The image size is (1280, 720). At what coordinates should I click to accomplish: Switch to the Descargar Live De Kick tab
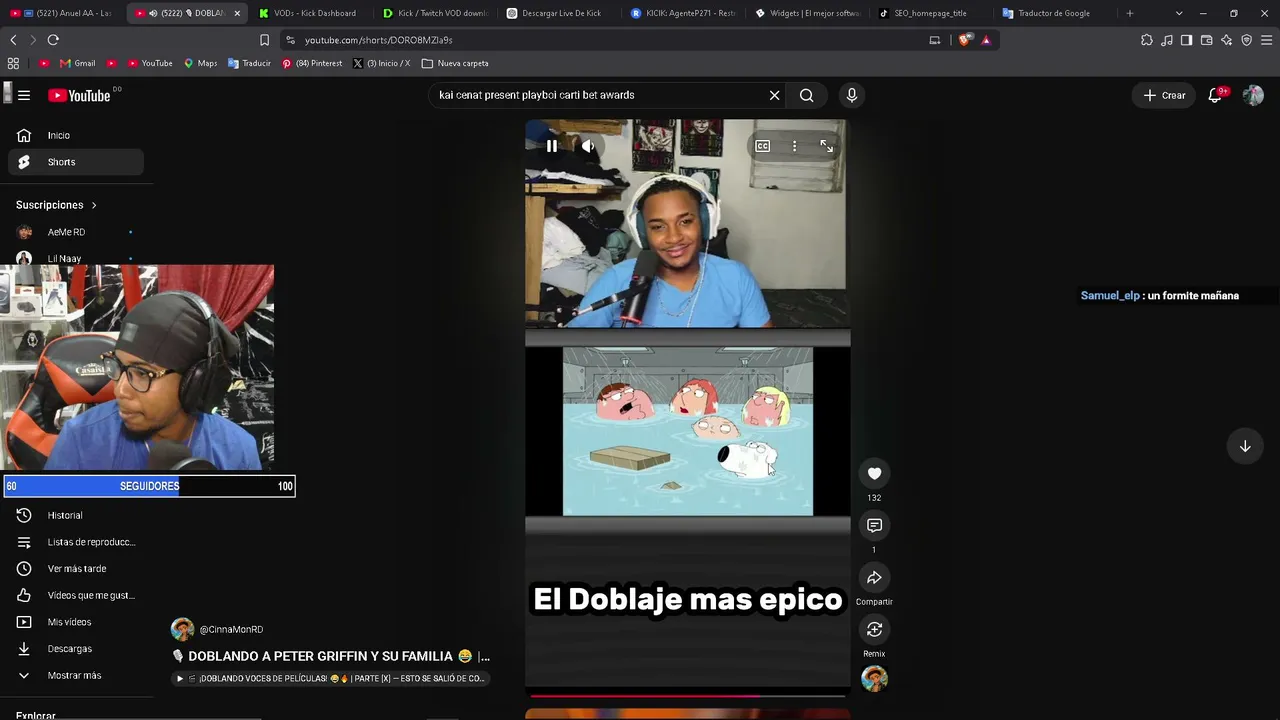(x=559, y=13)
